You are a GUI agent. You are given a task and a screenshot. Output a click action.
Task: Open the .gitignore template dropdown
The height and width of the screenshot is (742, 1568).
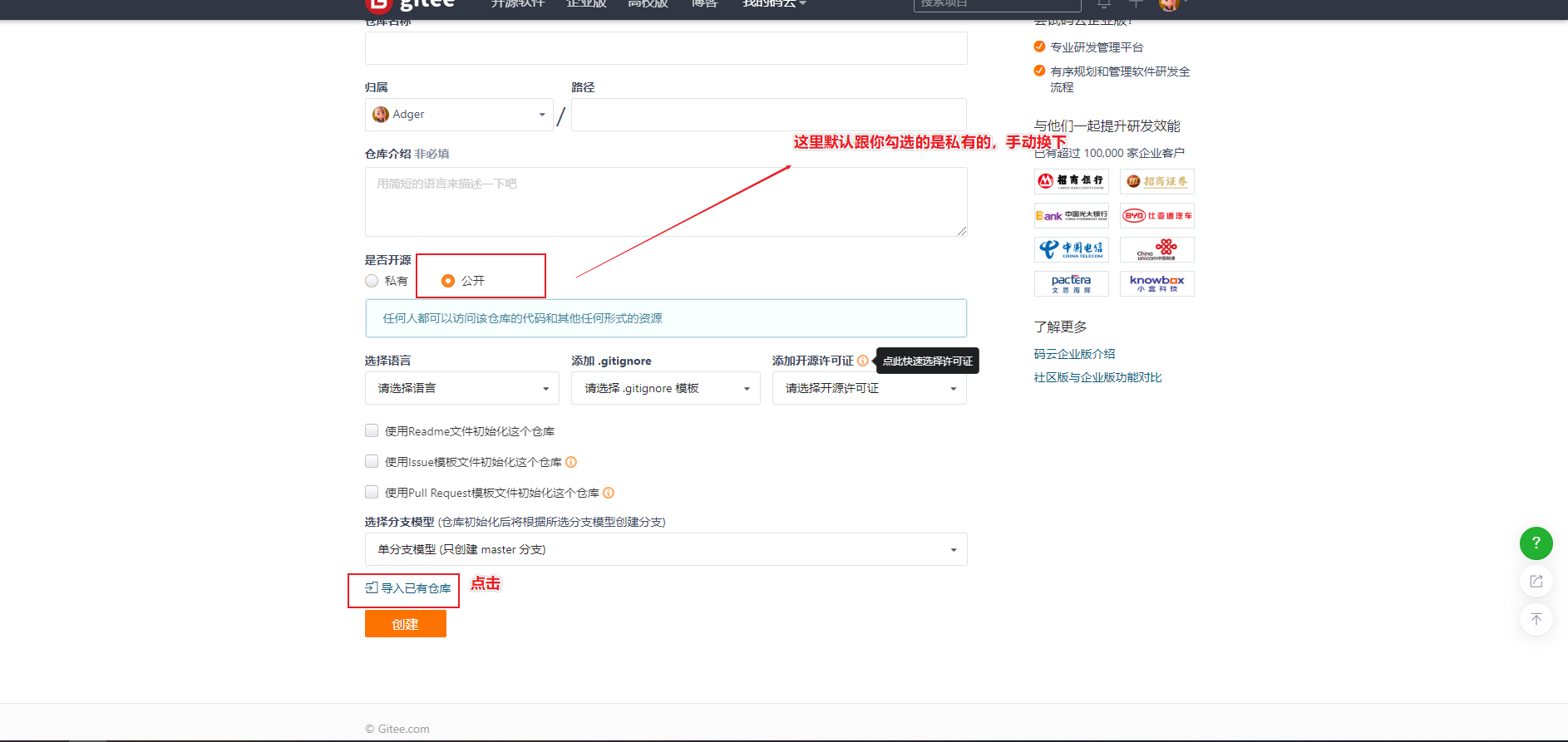click(x=666, y=388)
